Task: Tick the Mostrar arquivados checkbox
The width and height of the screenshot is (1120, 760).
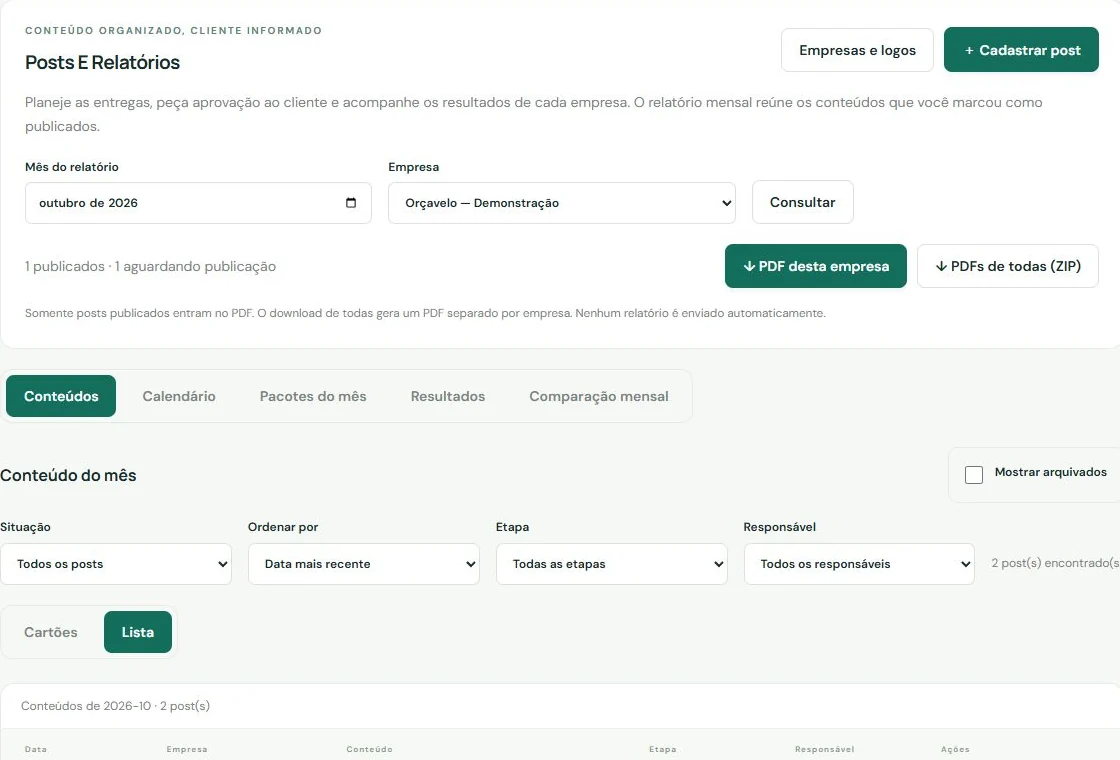Action: (974, 475)
